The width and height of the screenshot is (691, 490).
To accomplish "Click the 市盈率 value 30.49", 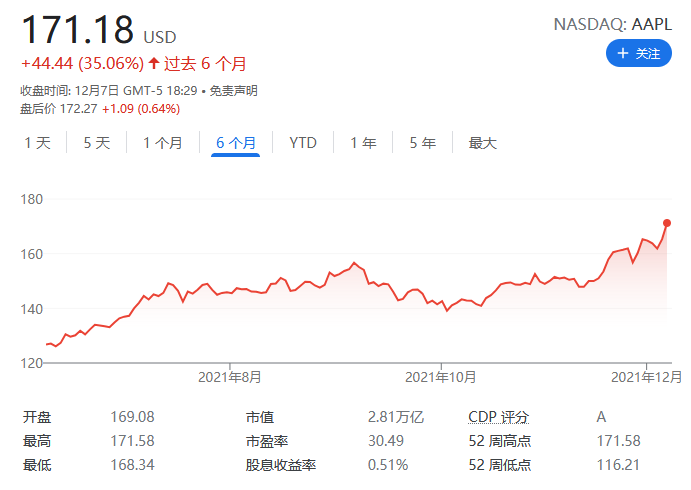I will pos(386,441).
